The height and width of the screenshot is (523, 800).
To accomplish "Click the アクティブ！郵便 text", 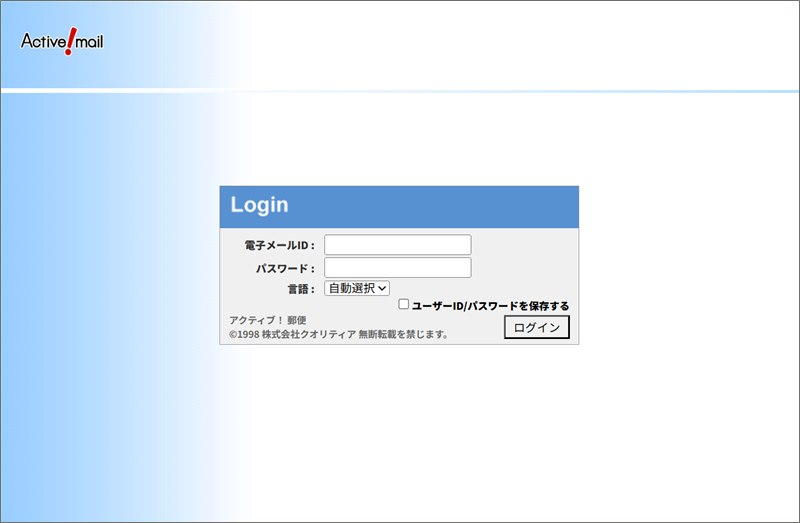I will click(x=268, y=320).
